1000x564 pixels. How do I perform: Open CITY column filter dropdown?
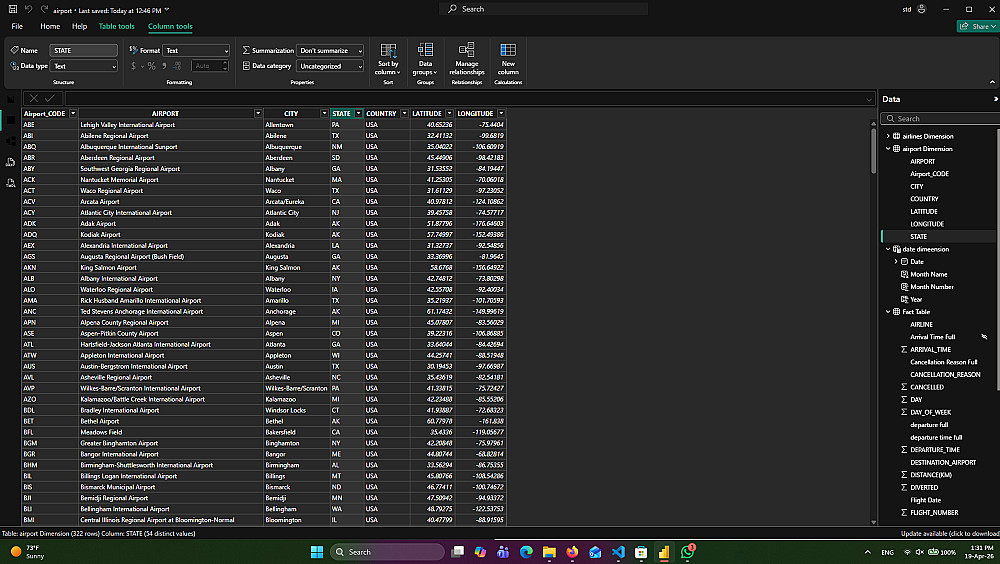click(x=324, y=114)
